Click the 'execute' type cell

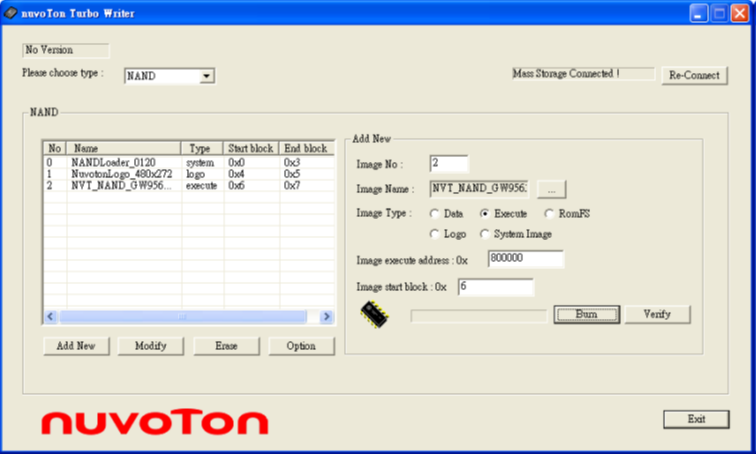(x=202, y=186)
